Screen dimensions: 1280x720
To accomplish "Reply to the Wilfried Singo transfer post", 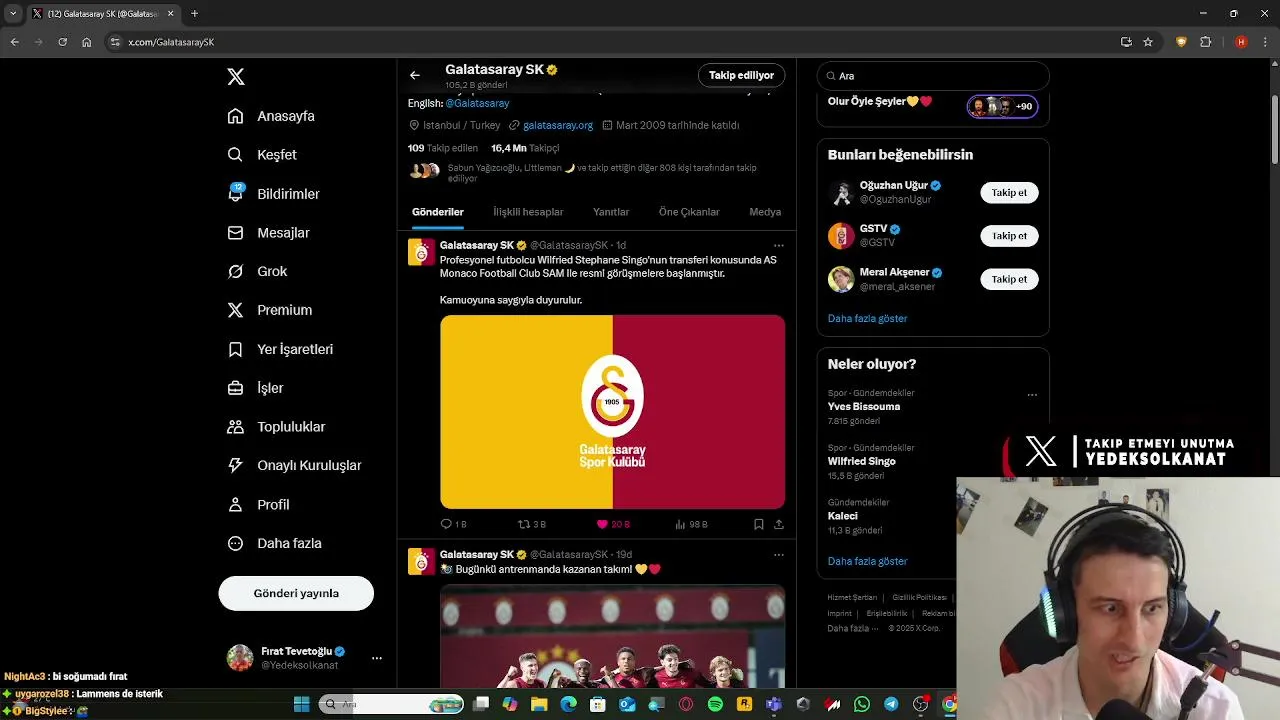I will pyautogui.click(x=453, y=524).
